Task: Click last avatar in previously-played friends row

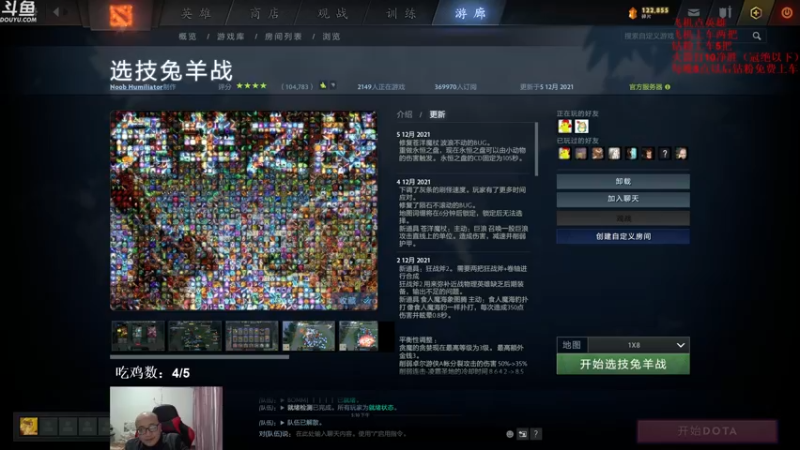Action: tap(681, 153)
